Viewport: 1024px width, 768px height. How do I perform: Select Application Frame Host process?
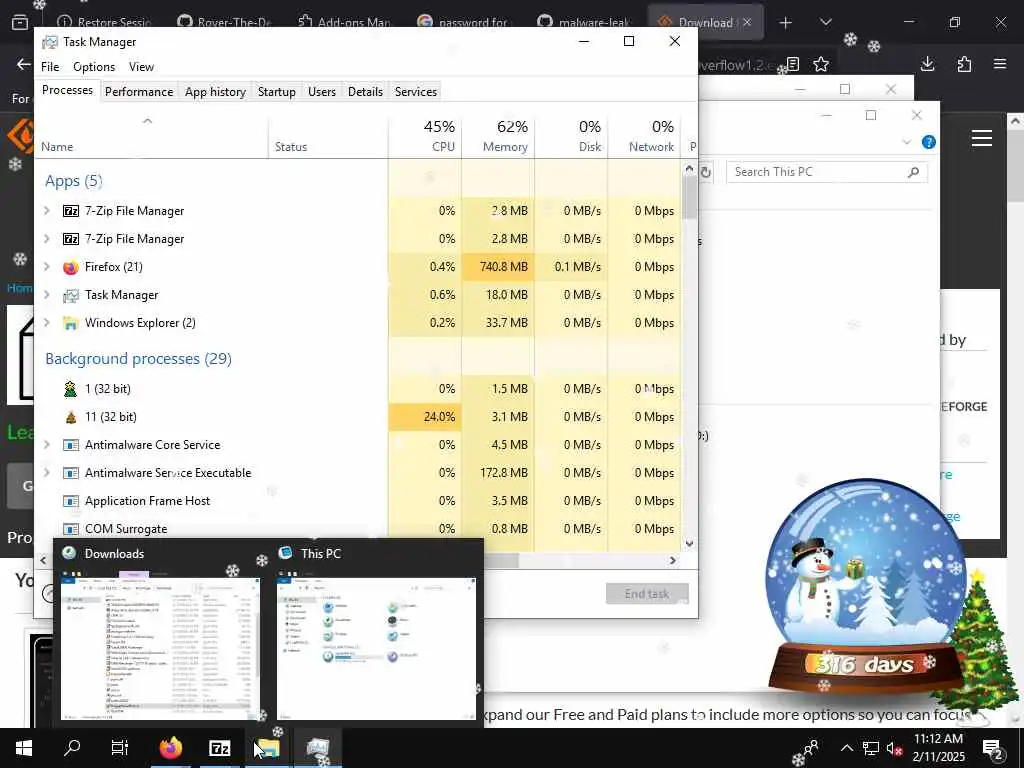click(x=358, y=501)
